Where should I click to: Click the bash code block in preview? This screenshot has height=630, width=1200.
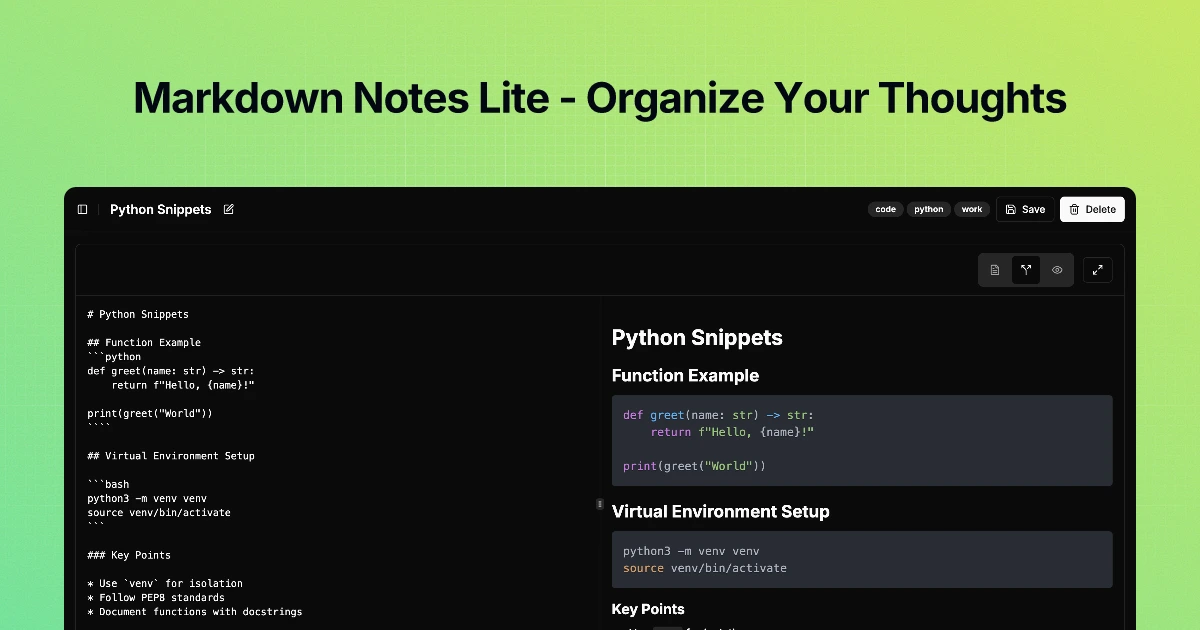point(862,559)
